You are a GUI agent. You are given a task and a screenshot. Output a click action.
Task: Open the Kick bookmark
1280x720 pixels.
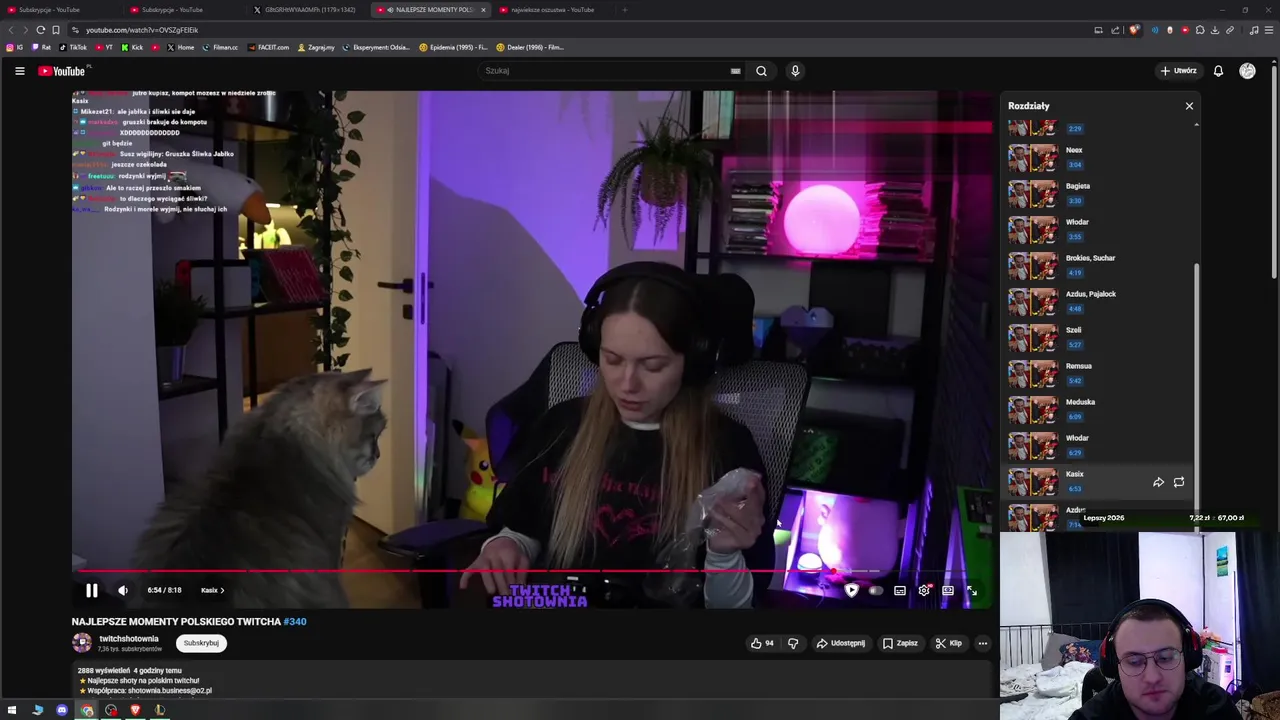click(x=132, y=47)
